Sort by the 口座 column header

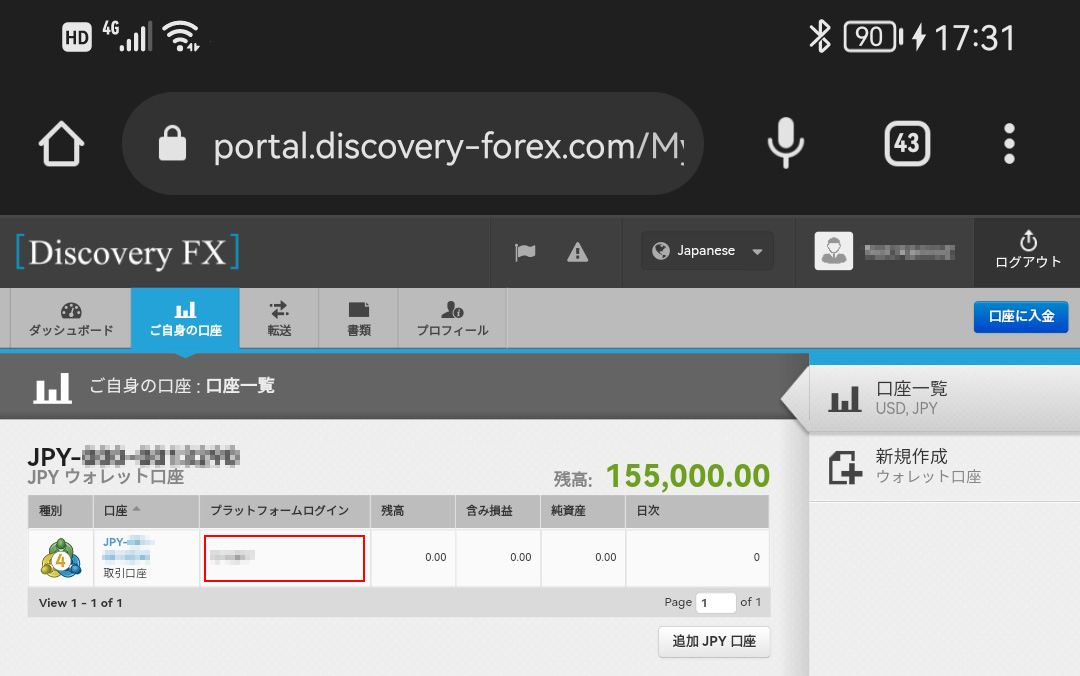click(x=146, y=511)
